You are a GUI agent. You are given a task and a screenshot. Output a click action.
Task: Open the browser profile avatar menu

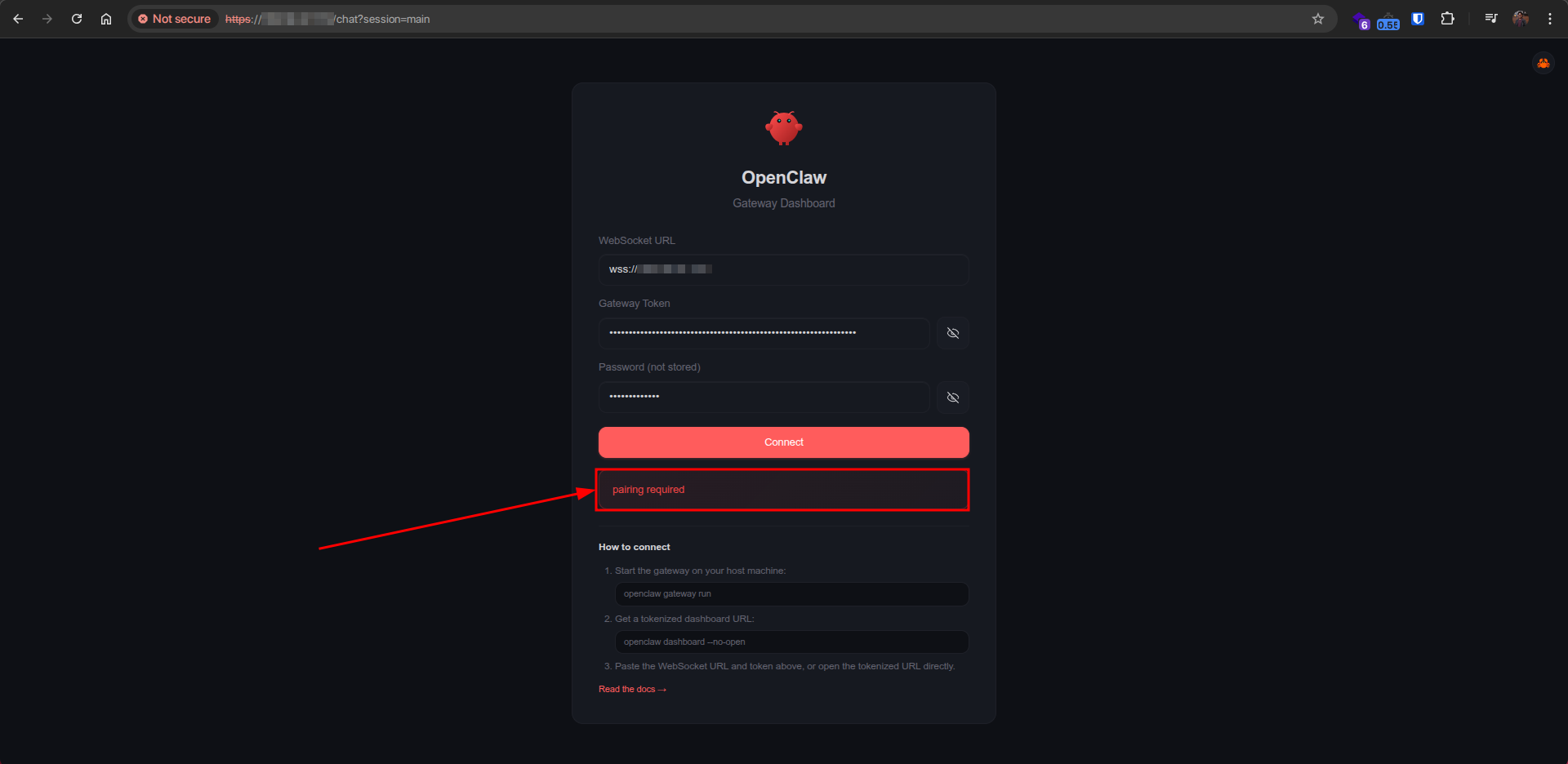click(1520, 19)
